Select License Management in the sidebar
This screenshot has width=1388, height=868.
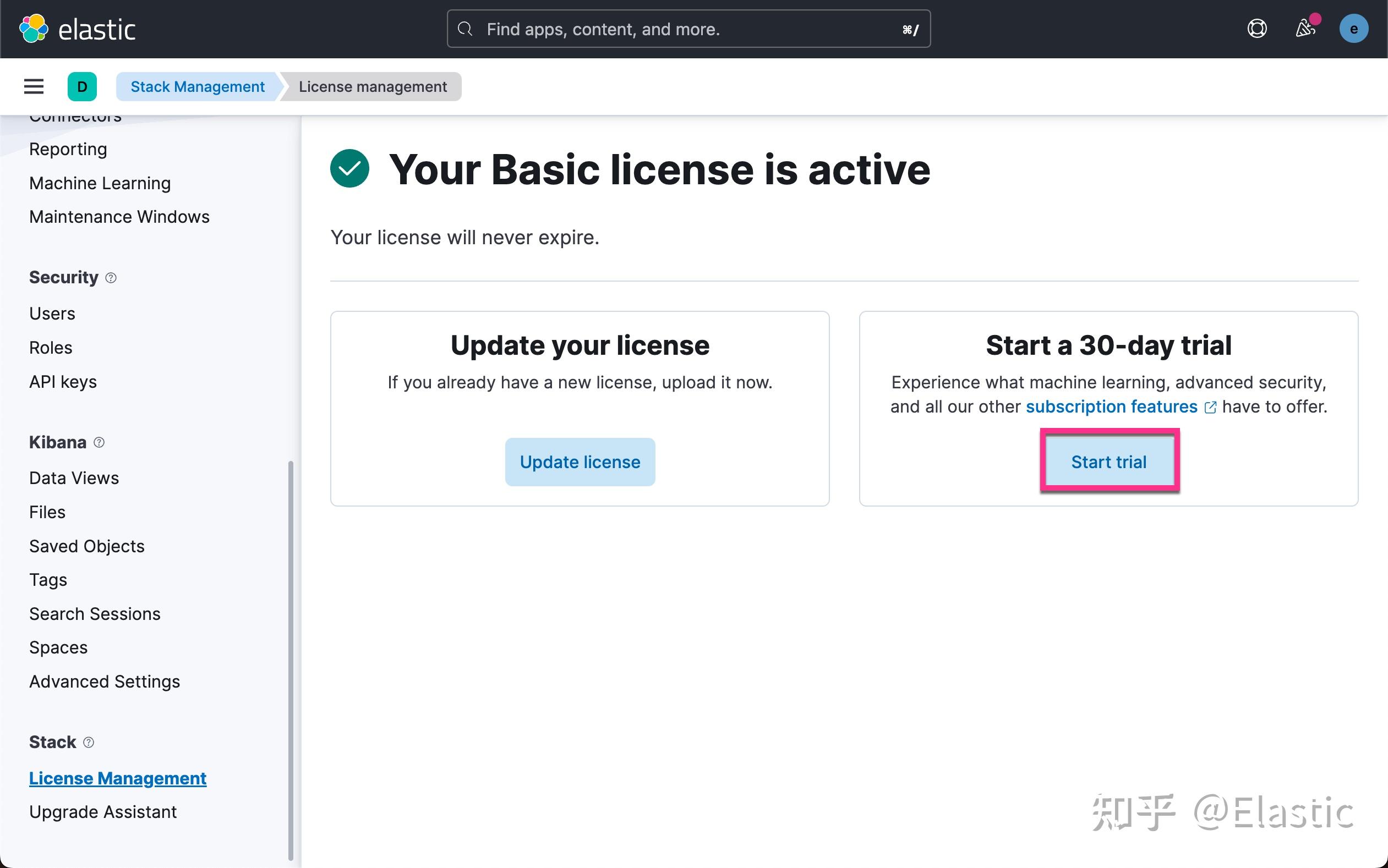[117, 778]
